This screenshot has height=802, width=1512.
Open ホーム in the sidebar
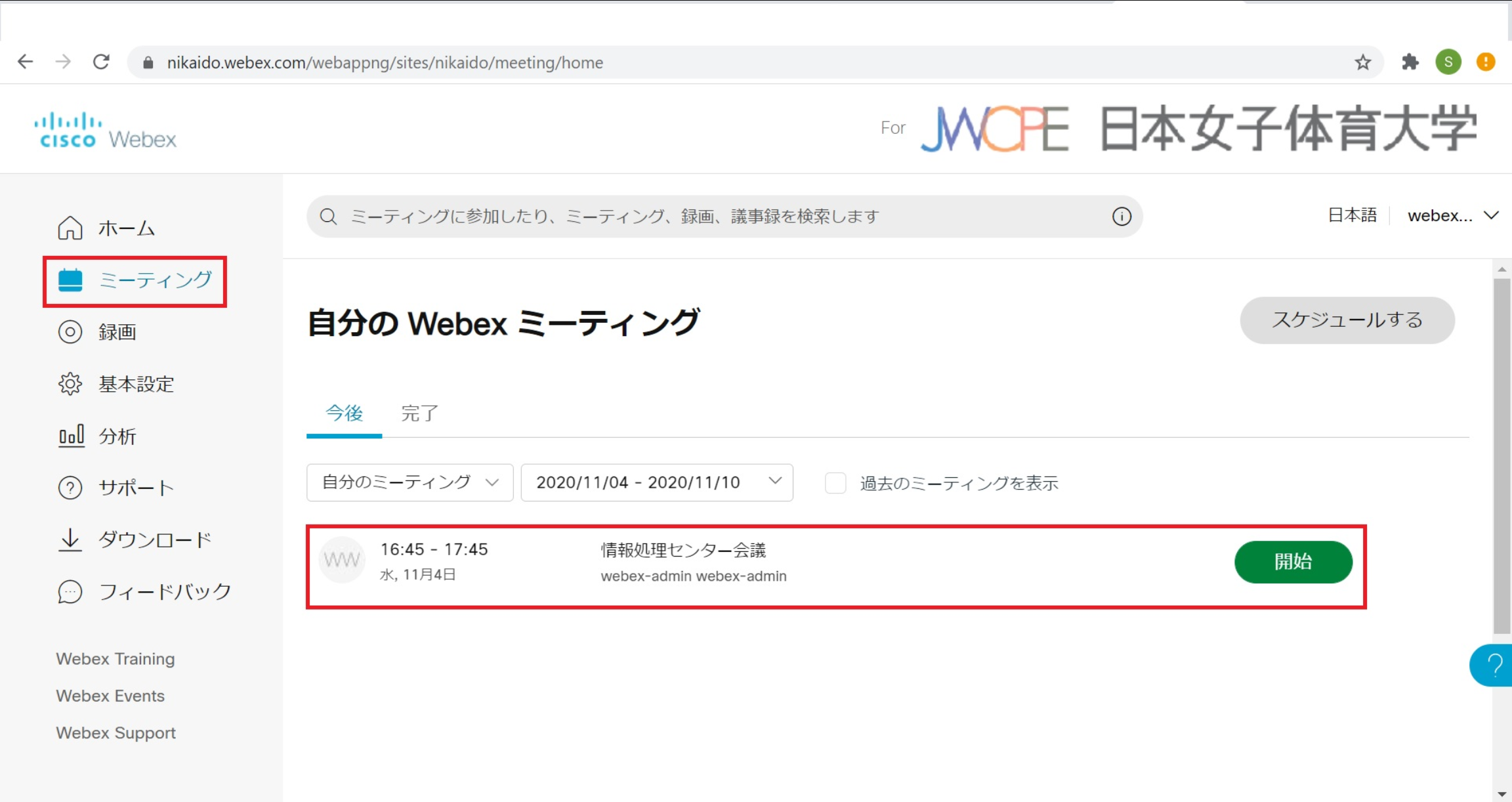(x=127, y=228)
